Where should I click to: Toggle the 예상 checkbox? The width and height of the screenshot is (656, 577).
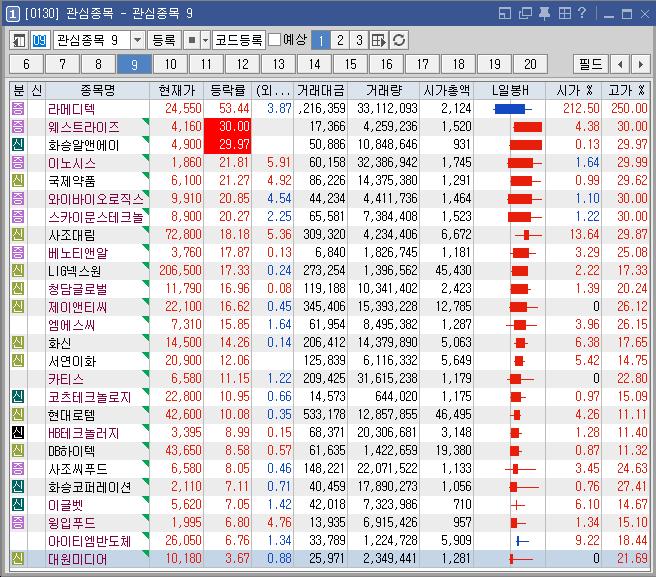[274, 40]
